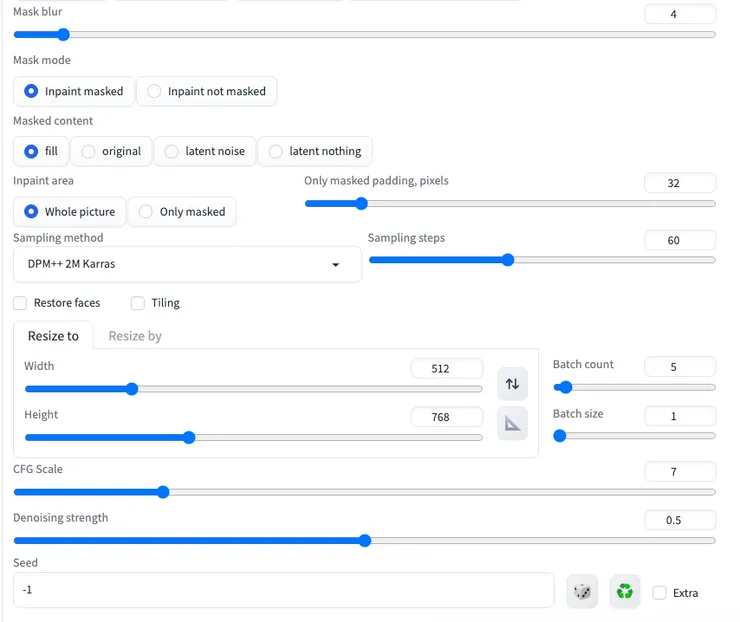
Task: Toggle the Tiling checkbox
Action: 138,303
